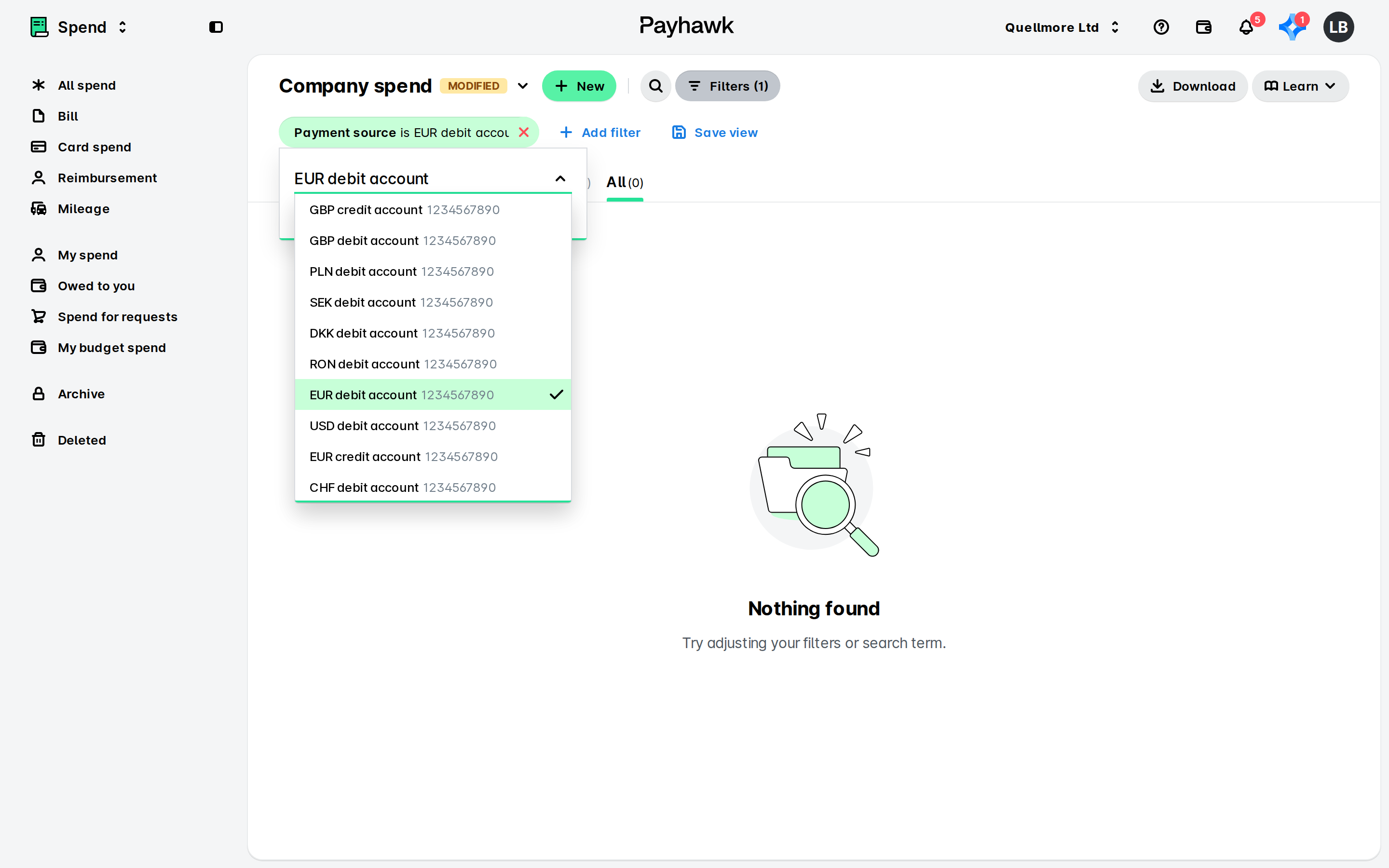Select EUR credit account option
1389x868 pixels.
433,456
